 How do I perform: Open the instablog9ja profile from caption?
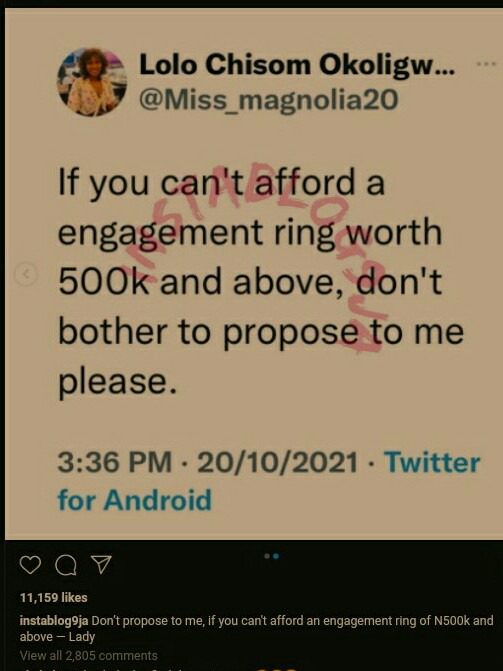[x=54, y=621]
